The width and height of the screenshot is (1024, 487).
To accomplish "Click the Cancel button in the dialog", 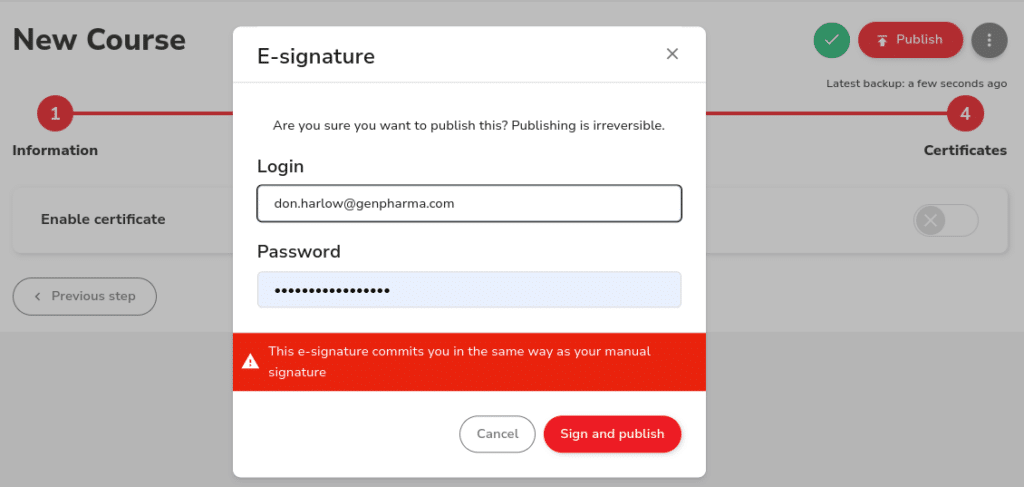I will 497,434.
